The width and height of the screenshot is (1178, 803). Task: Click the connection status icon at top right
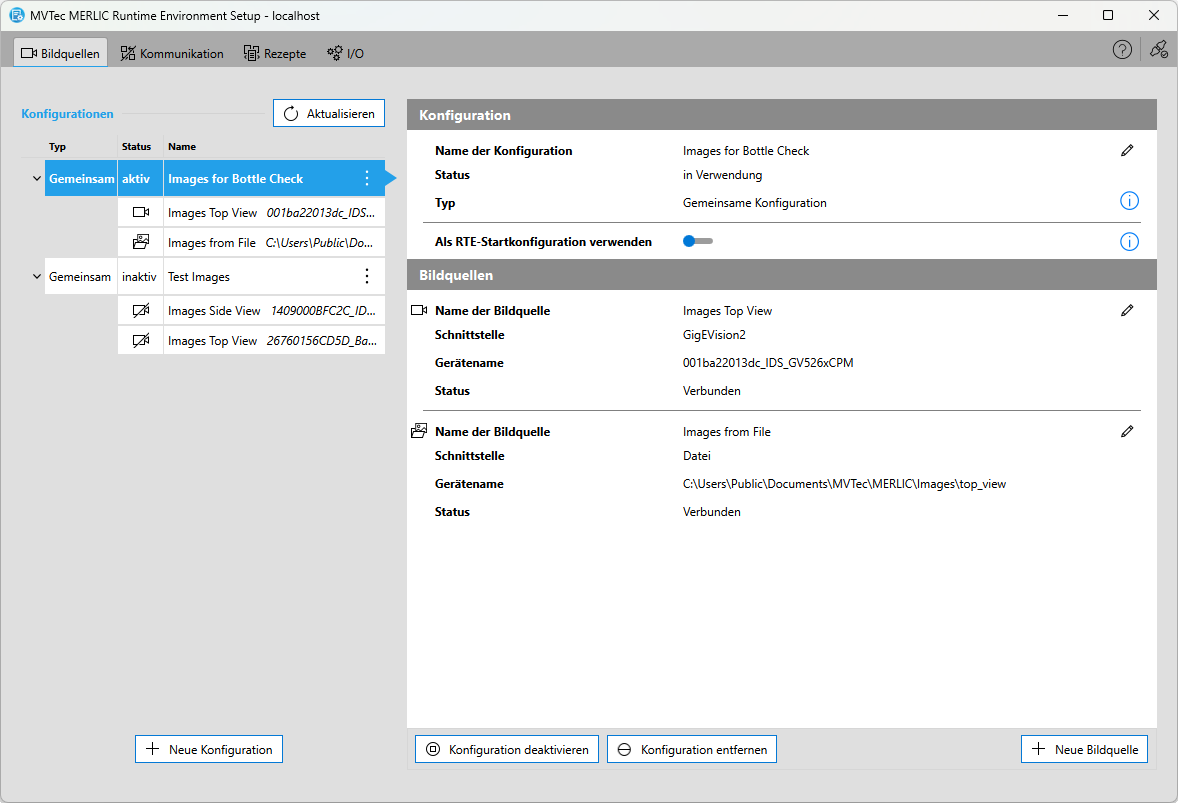pyautogui.click(x=1158, y=50)
